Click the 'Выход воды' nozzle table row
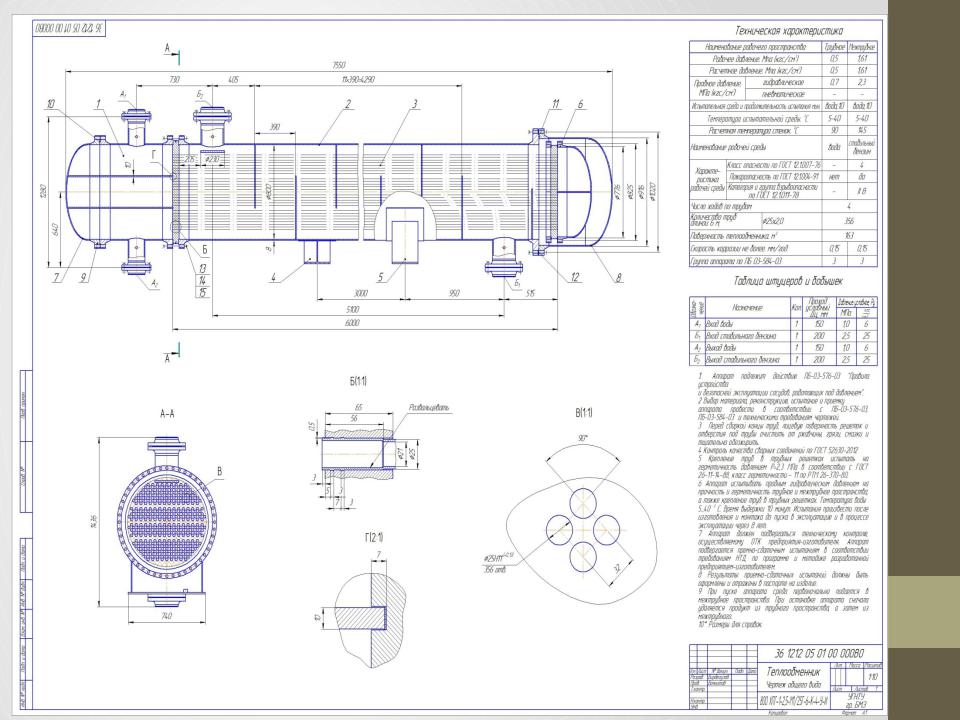 point(784,347)
